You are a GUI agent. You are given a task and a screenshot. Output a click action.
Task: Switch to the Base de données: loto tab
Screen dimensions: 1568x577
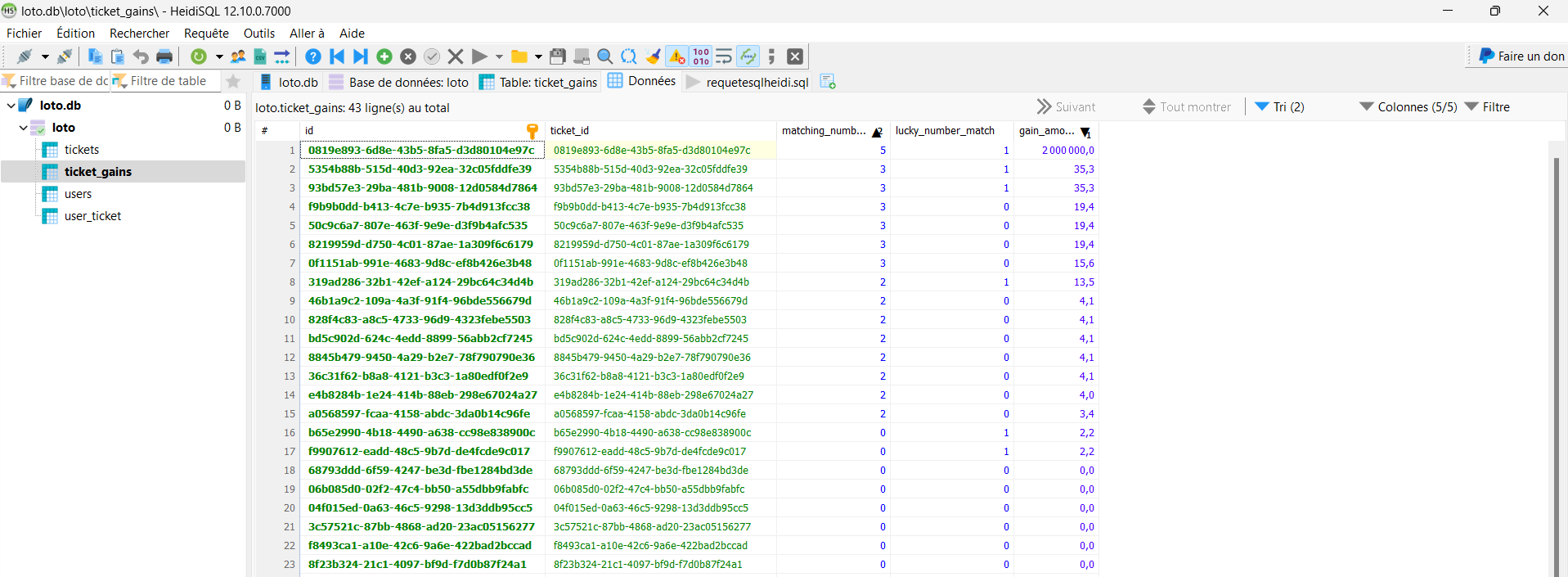(398, 82)
